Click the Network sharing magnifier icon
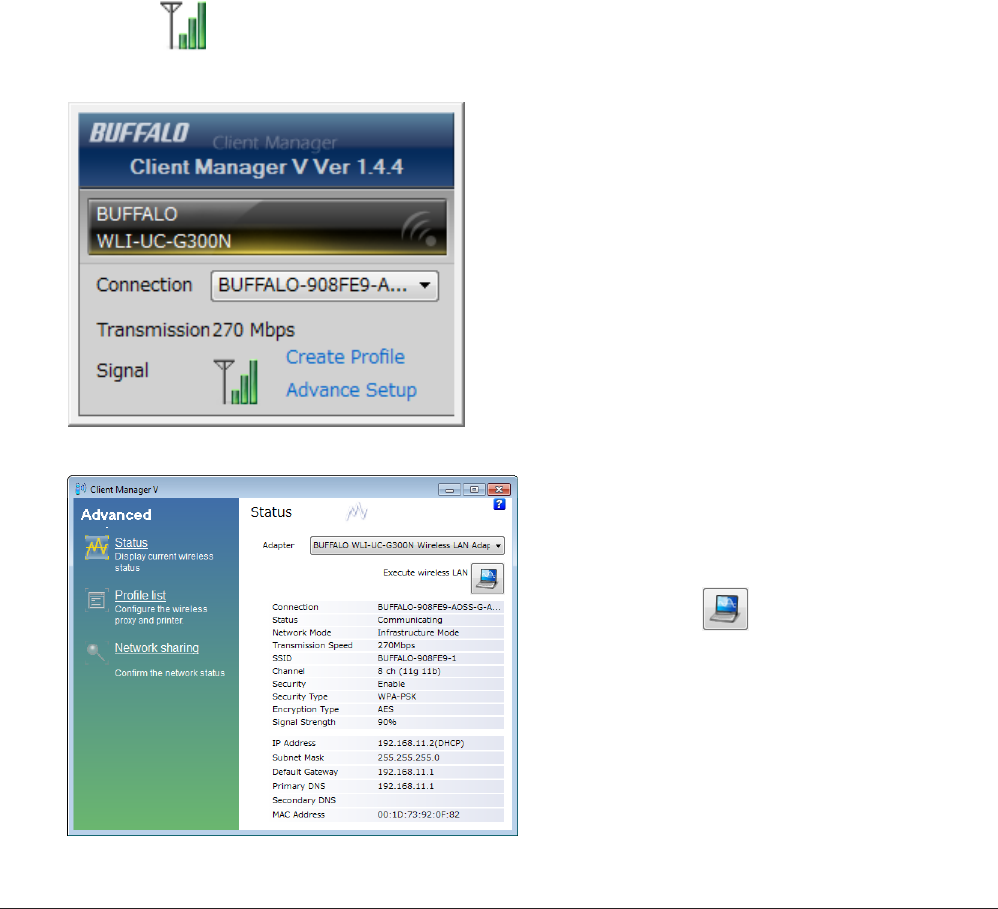 95,652
